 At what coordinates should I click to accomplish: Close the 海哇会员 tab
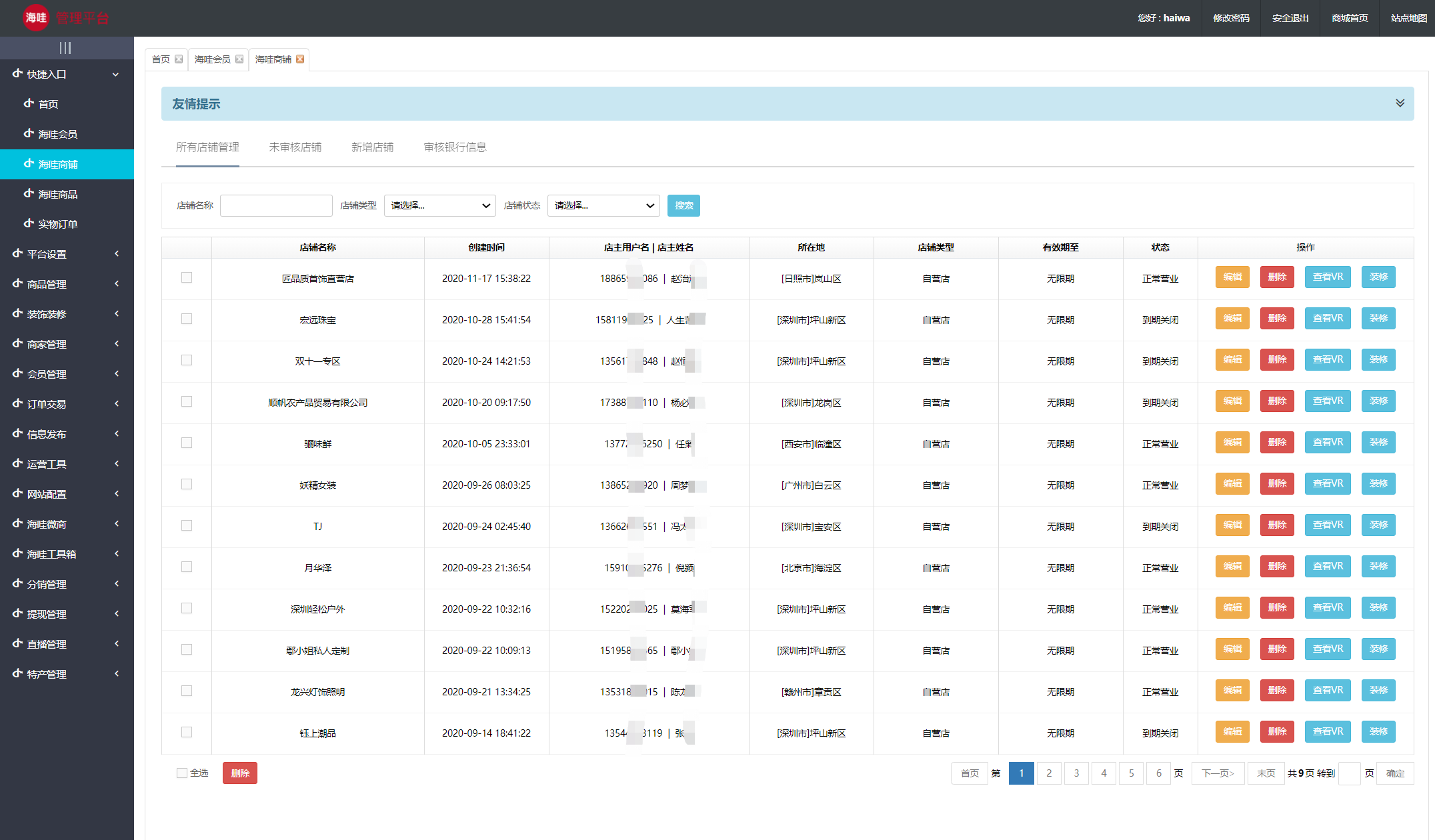click(241, 59)
